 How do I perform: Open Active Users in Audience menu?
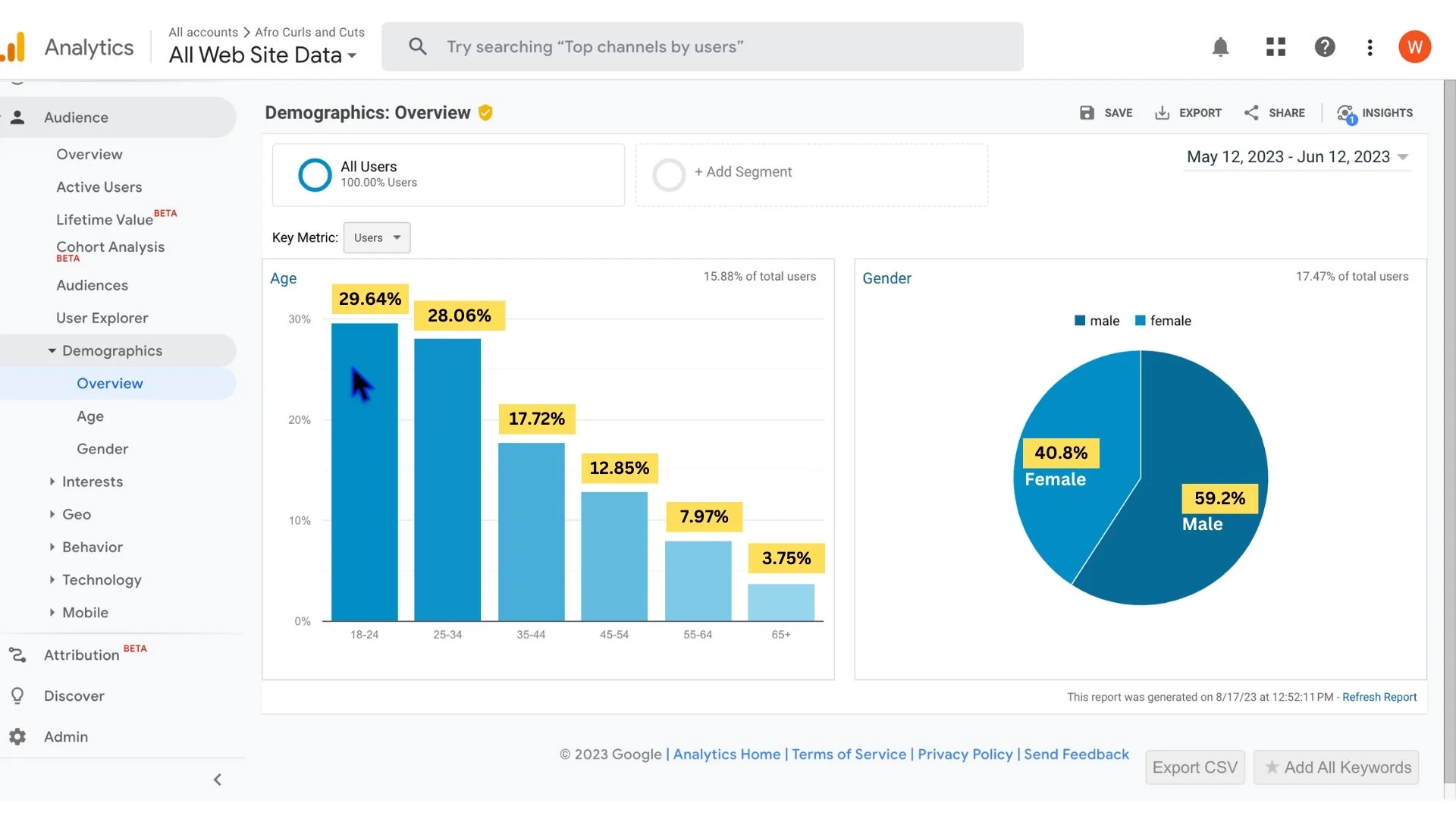(x=99, y=187)
